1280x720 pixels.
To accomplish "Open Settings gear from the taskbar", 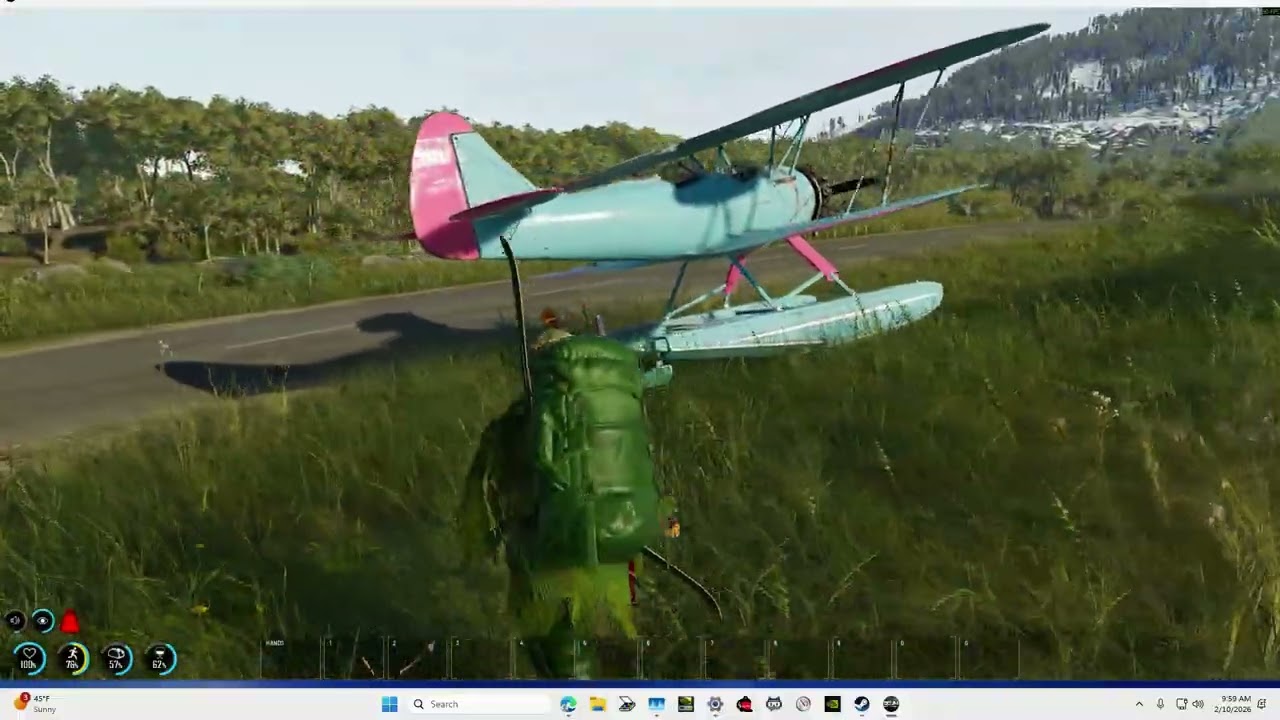I will point(715,704).
